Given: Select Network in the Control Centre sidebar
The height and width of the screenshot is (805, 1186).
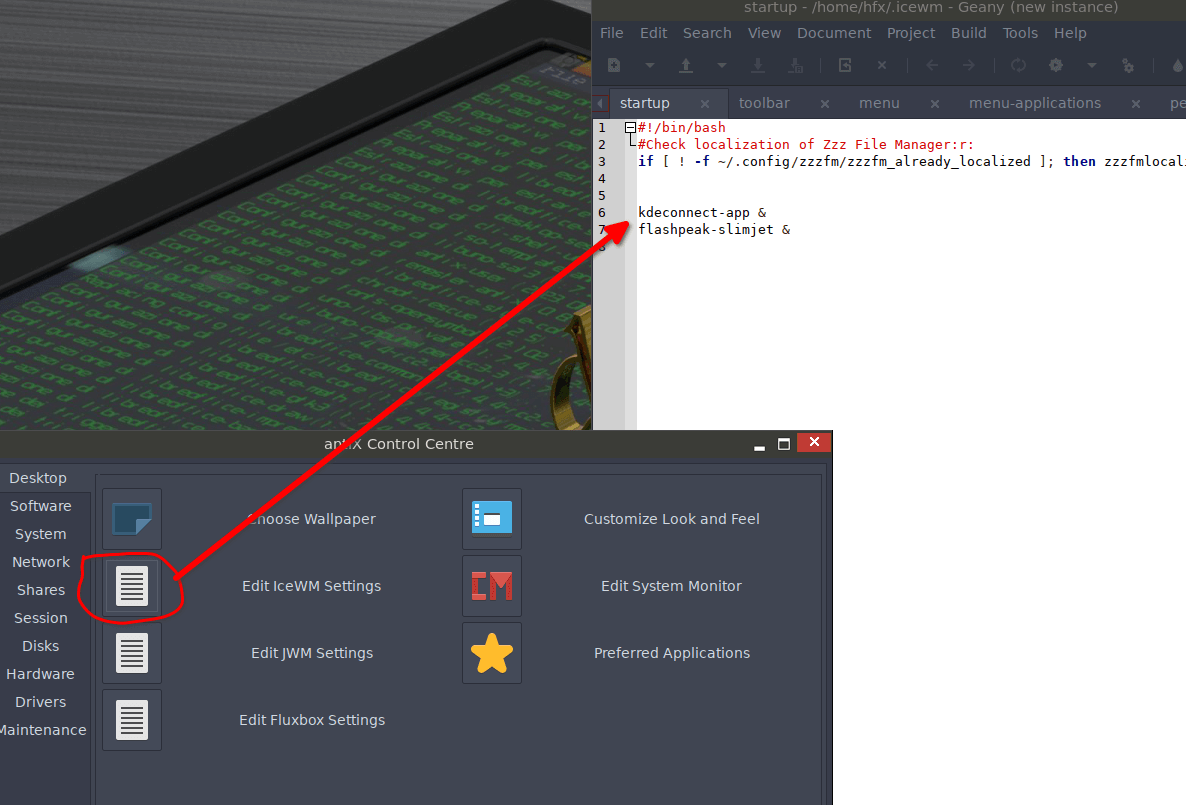Looking at the screenshot, I should [x=40, y=561].
